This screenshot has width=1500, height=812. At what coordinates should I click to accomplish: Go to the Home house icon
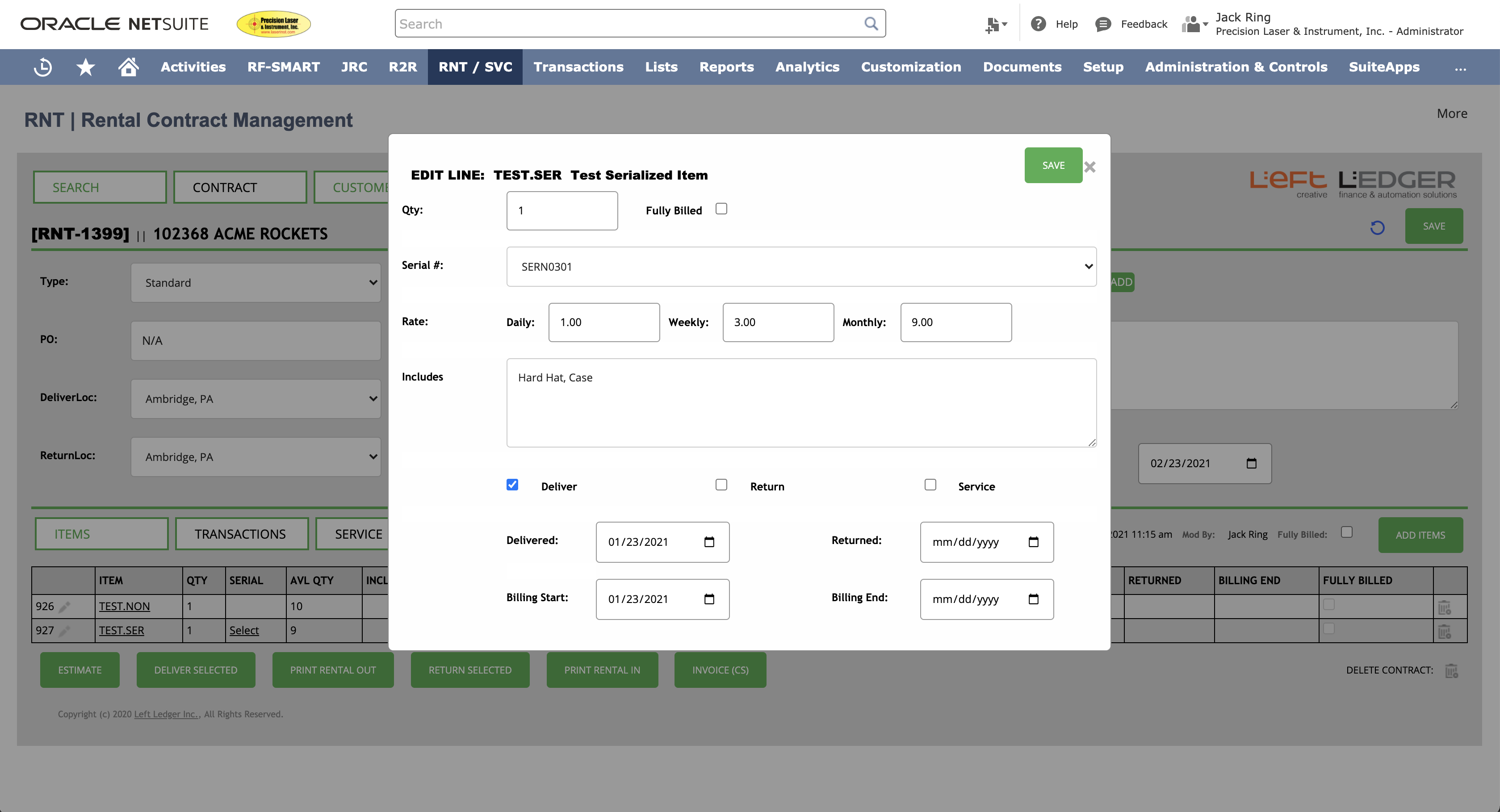click(128, 67)
